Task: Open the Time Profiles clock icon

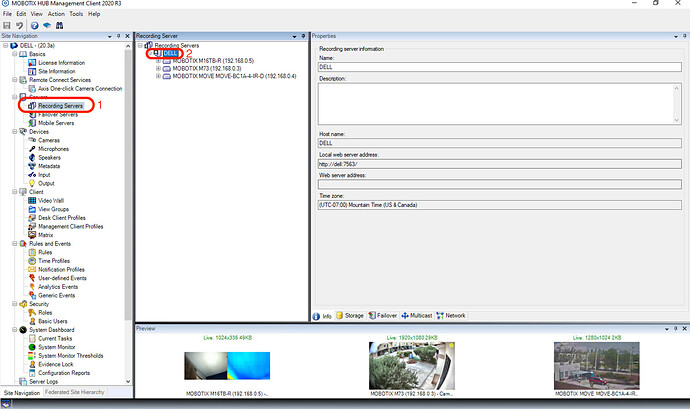Action: click(32, 261)
